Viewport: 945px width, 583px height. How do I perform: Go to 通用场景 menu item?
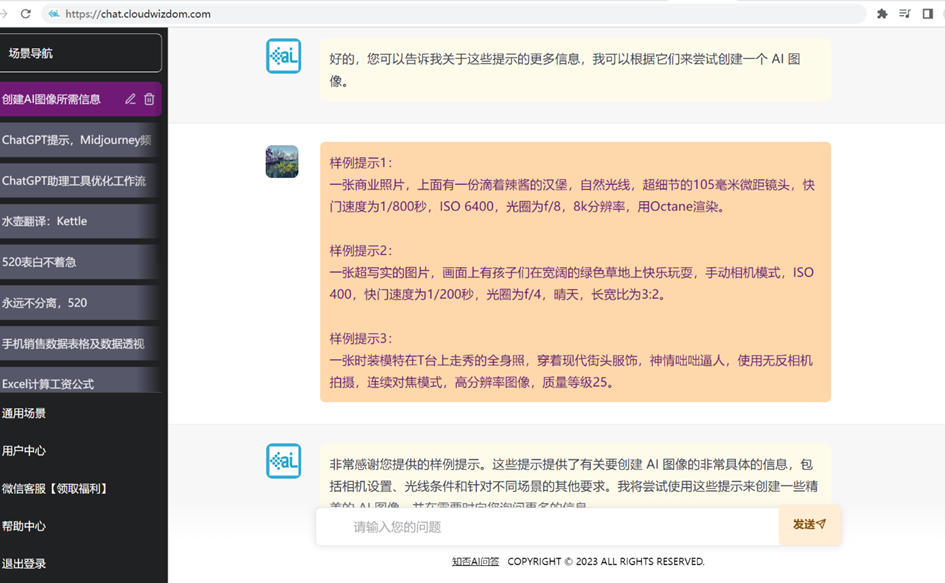pos(24,413)
